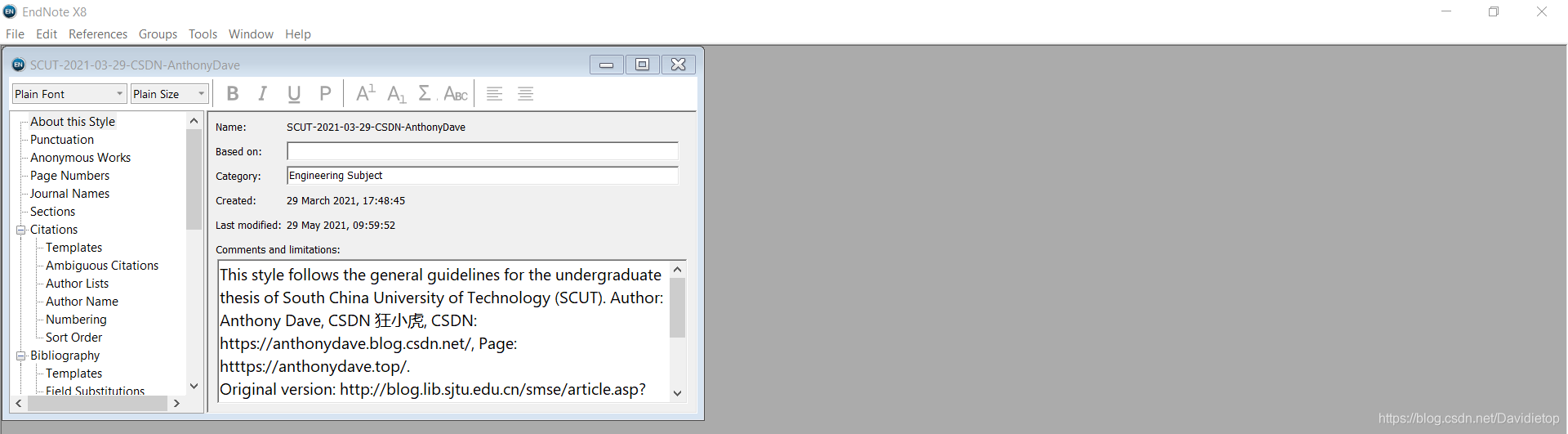
Task: Click tree panel scroll down arrow
Action: (x=194, y=386)
